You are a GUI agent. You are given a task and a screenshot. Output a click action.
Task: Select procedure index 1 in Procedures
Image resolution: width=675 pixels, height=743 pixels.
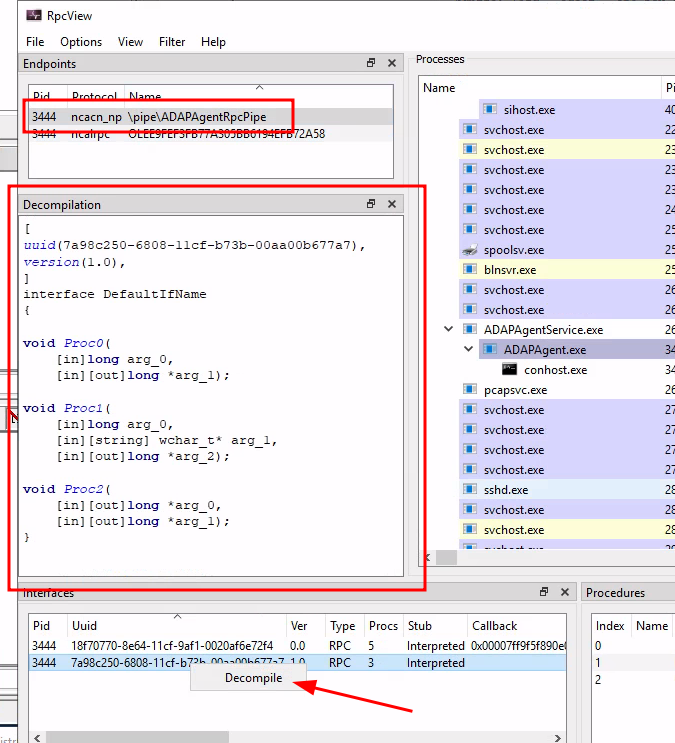[x=633, y=662]
